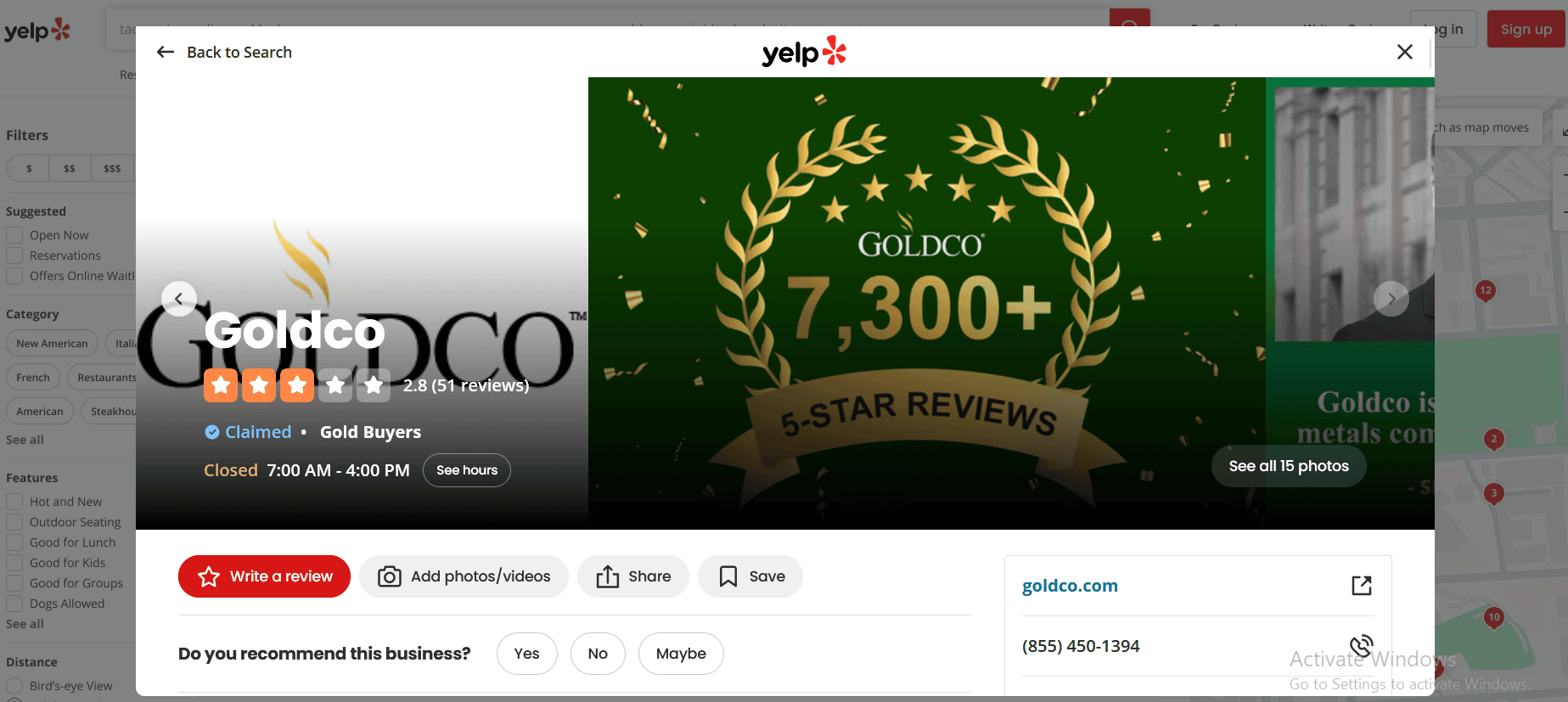The image size is (1568, 702).
Task: Select the $ price filter
Action: (29, 168)
